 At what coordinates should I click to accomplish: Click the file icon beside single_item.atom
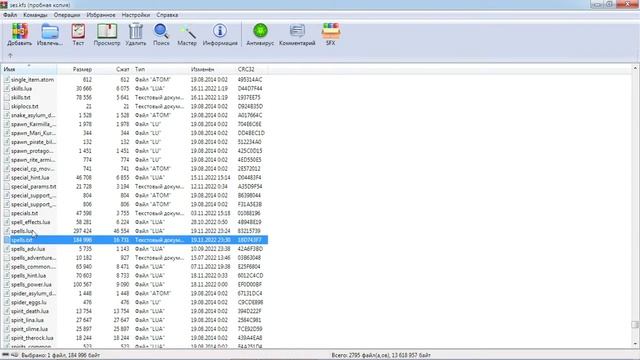[7, 80]
